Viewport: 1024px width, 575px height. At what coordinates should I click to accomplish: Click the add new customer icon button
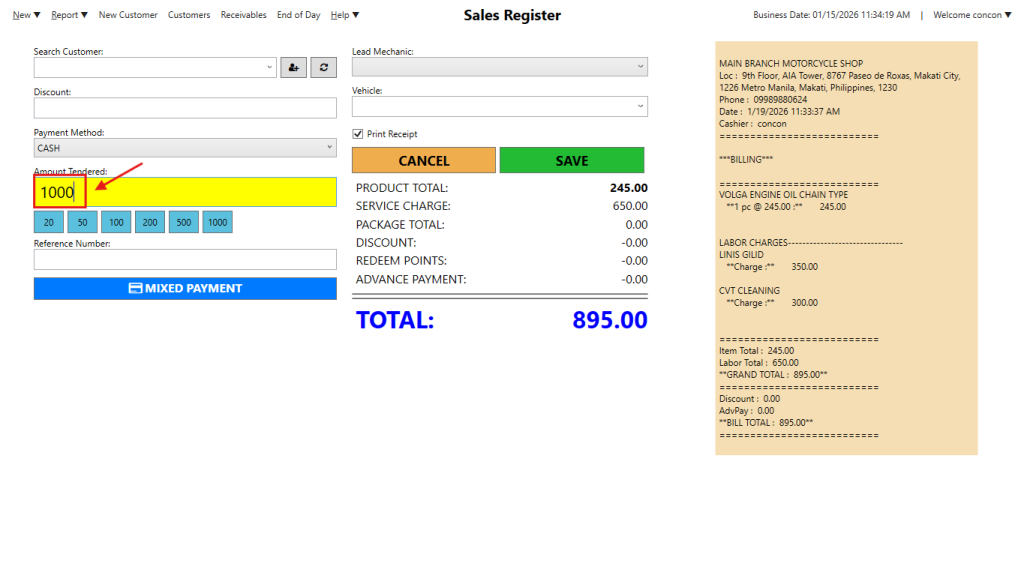tap(293, 67)
